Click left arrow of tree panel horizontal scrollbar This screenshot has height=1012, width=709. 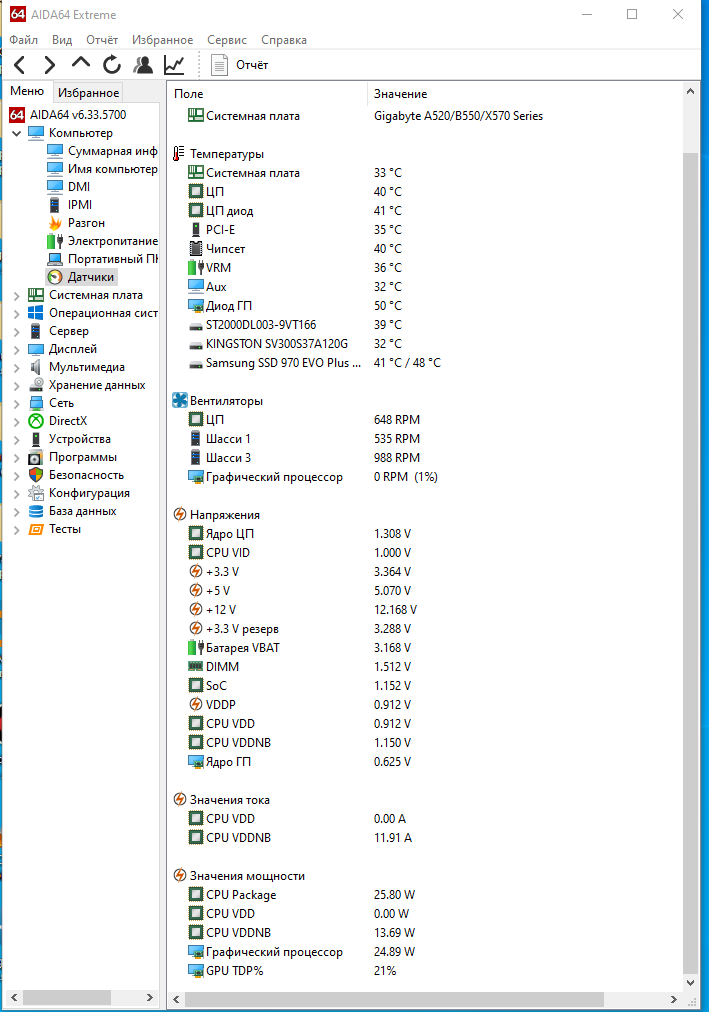14,998
